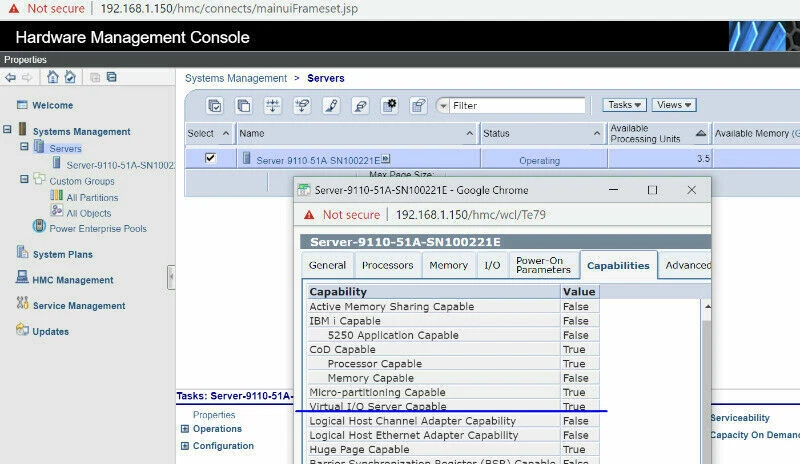Screen dimensions: 800x464
Task: Switch to the Processors tab
Action: coord(387,265)
